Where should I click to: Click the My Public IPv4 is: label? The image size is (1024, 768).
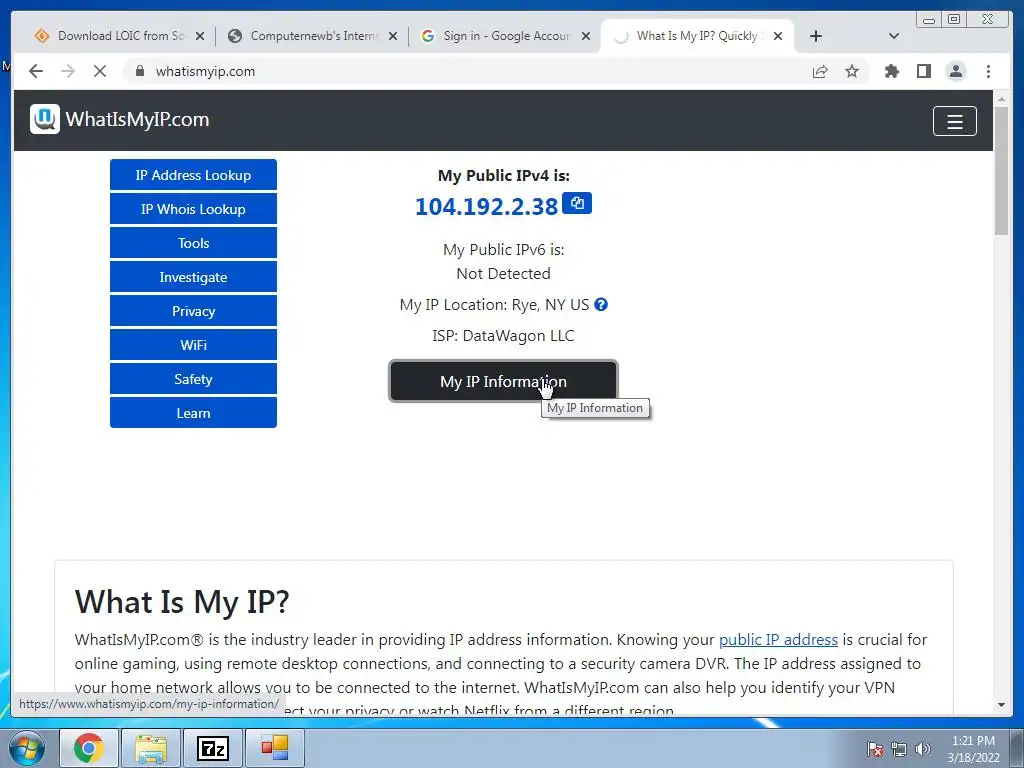pos(504,176)
